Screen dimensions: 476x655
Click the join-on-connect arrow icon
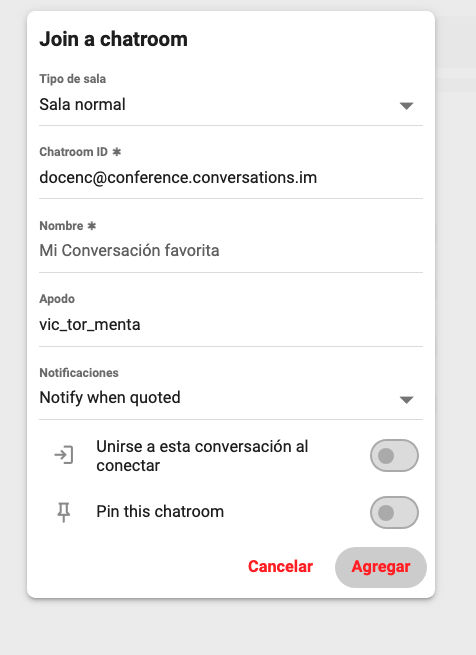click(64, 455)
